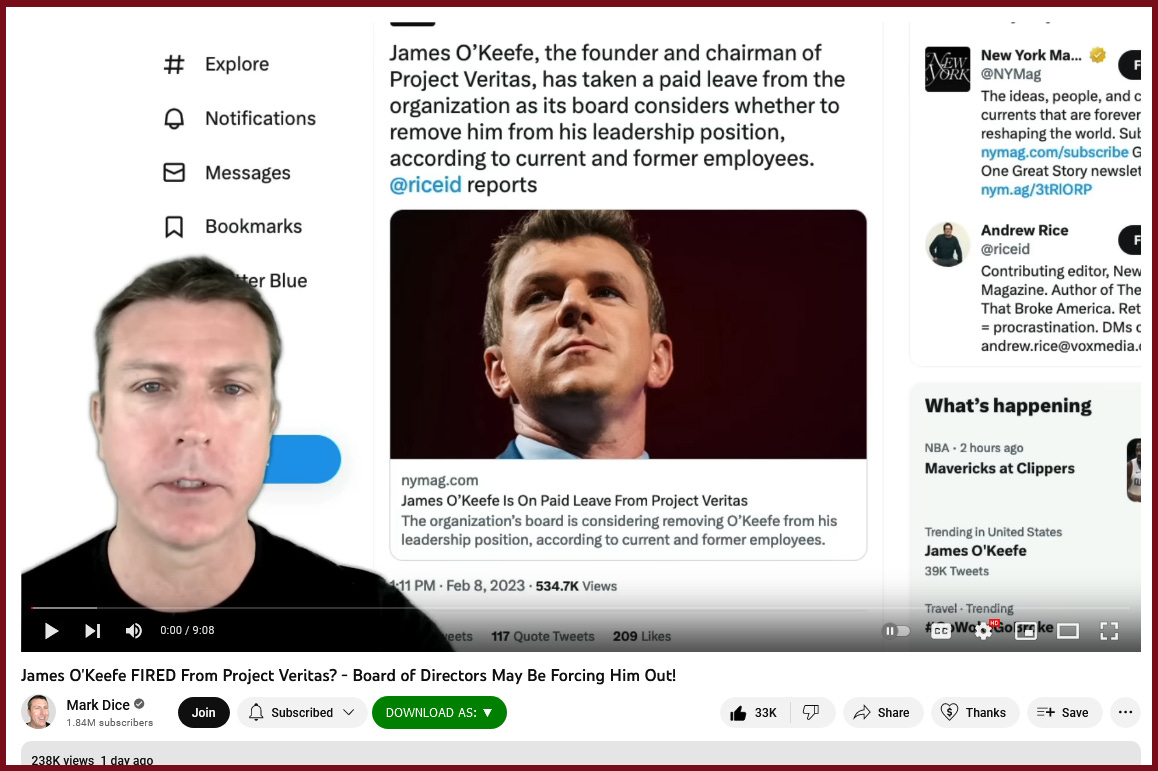
Task: Click the Notifications bell icon in video
Action: [x=174, y=118]
